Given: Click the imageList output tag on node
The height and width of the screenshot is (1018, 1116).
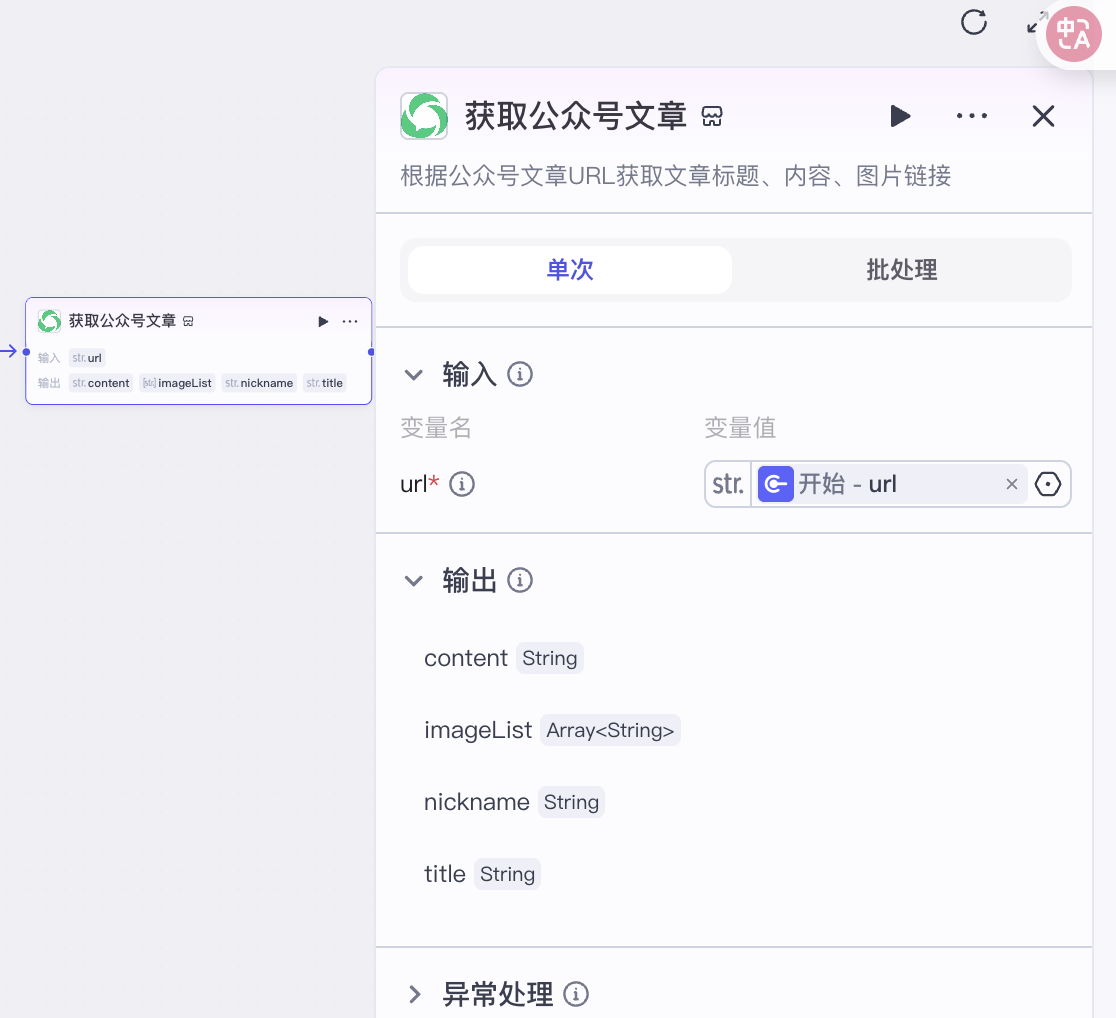Looking at the screenshot, I should [177, 383].
